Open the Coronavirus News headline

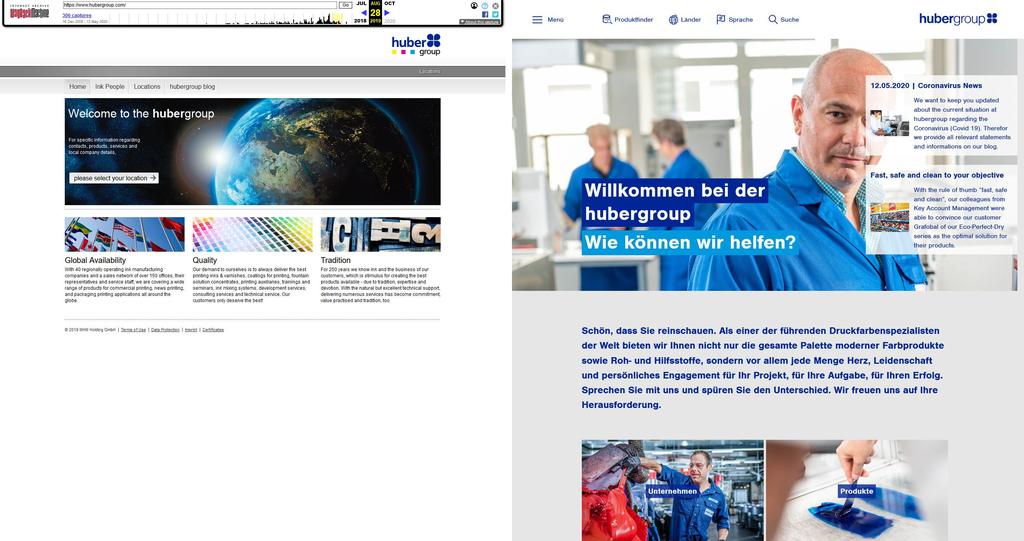(926, 86)
